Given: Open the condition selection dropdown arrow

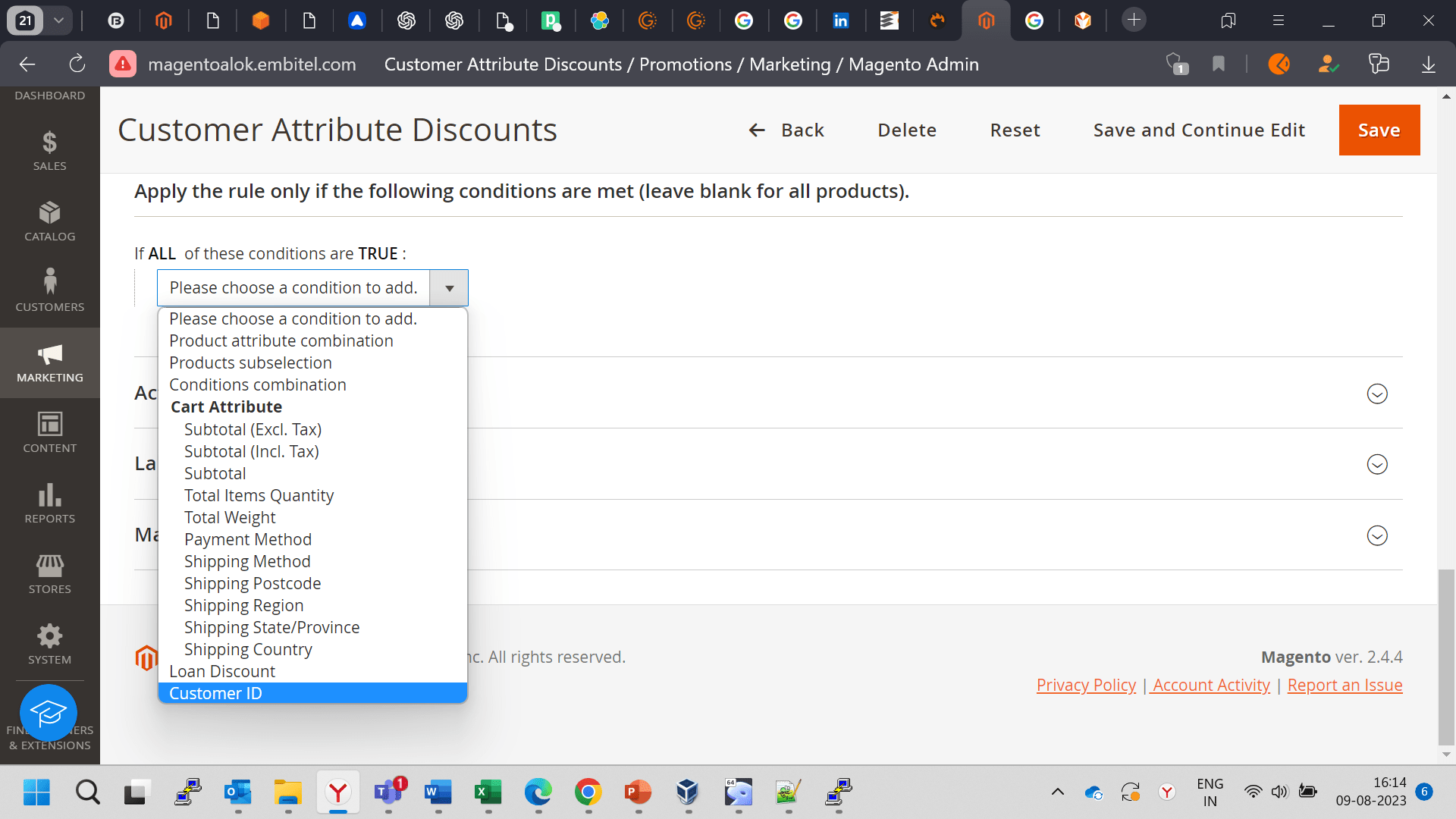Looking at the screenshot, I should click(x=448, y=287).
